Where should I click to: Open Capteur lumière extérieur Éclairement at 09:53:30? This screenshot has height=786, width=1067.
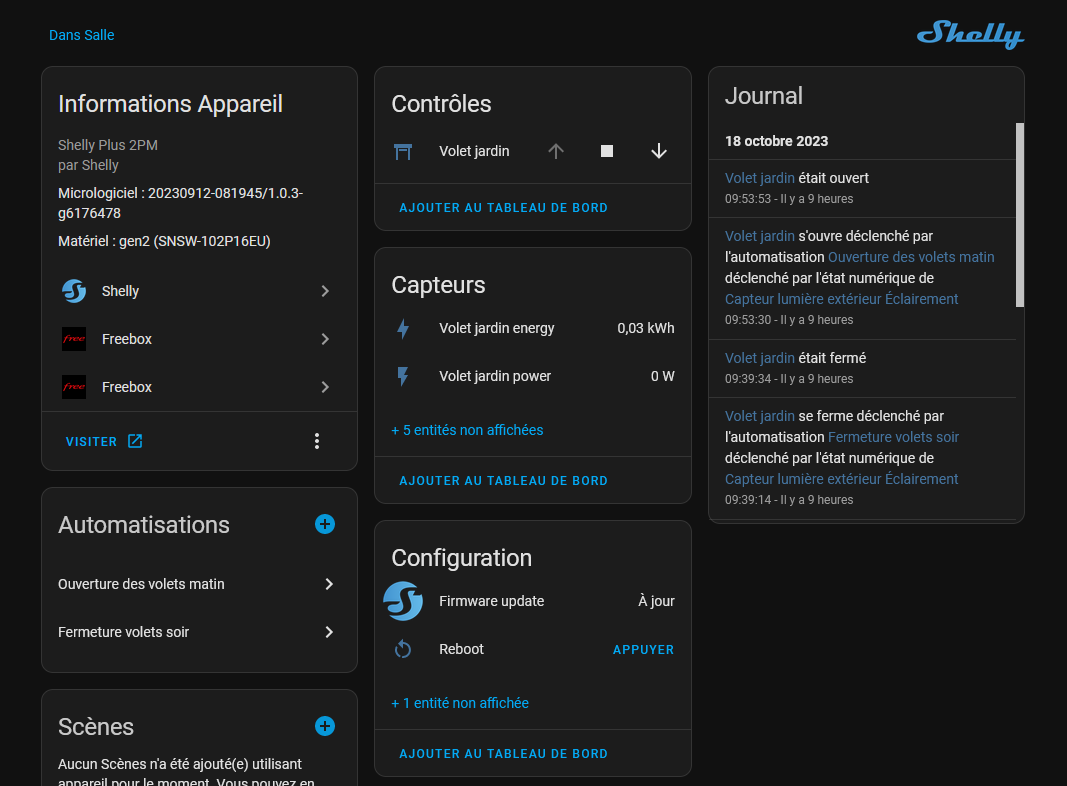pyautogui.click(x=841, y=299)
